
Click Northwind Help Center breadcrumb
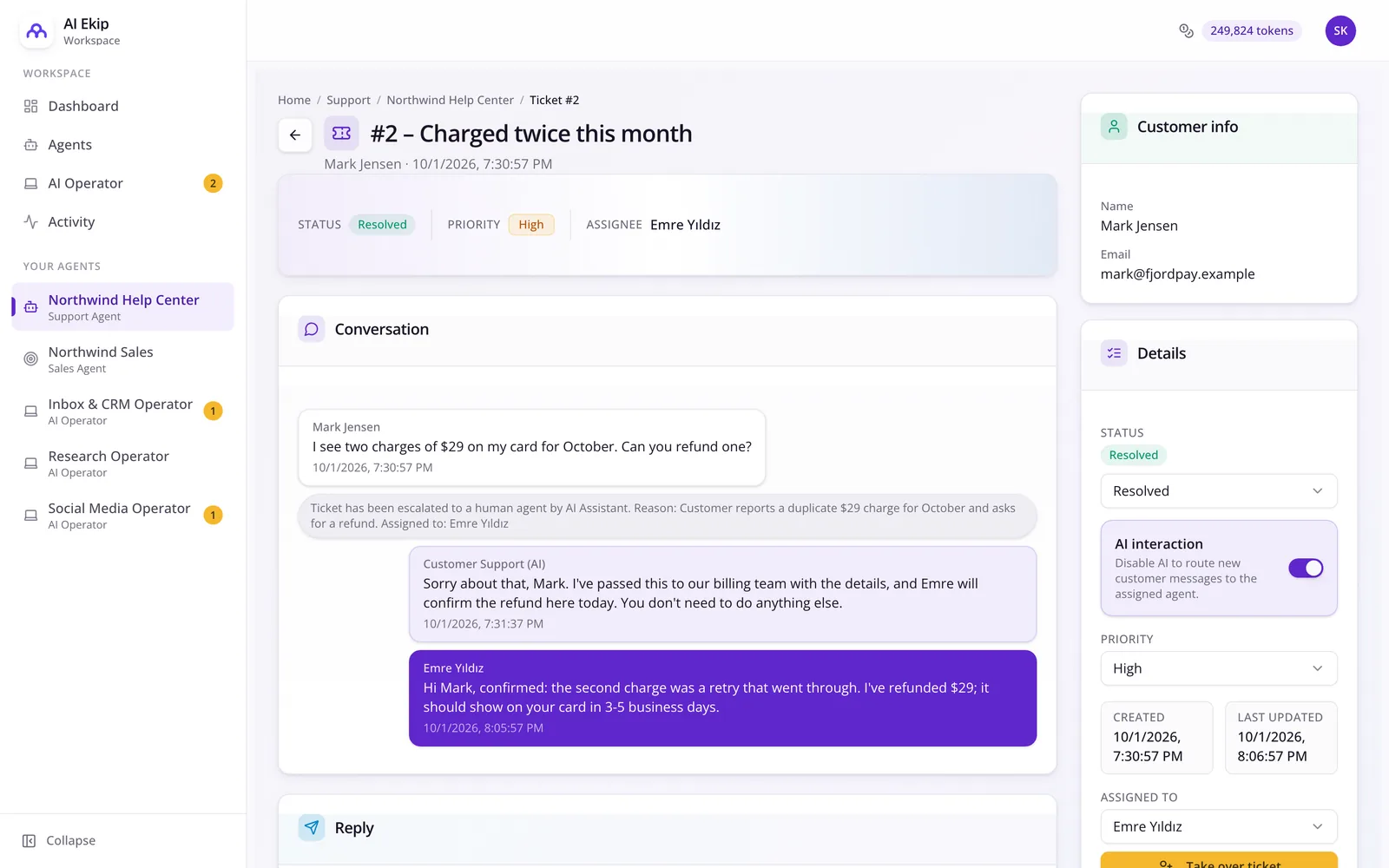[x=450, y=100]
